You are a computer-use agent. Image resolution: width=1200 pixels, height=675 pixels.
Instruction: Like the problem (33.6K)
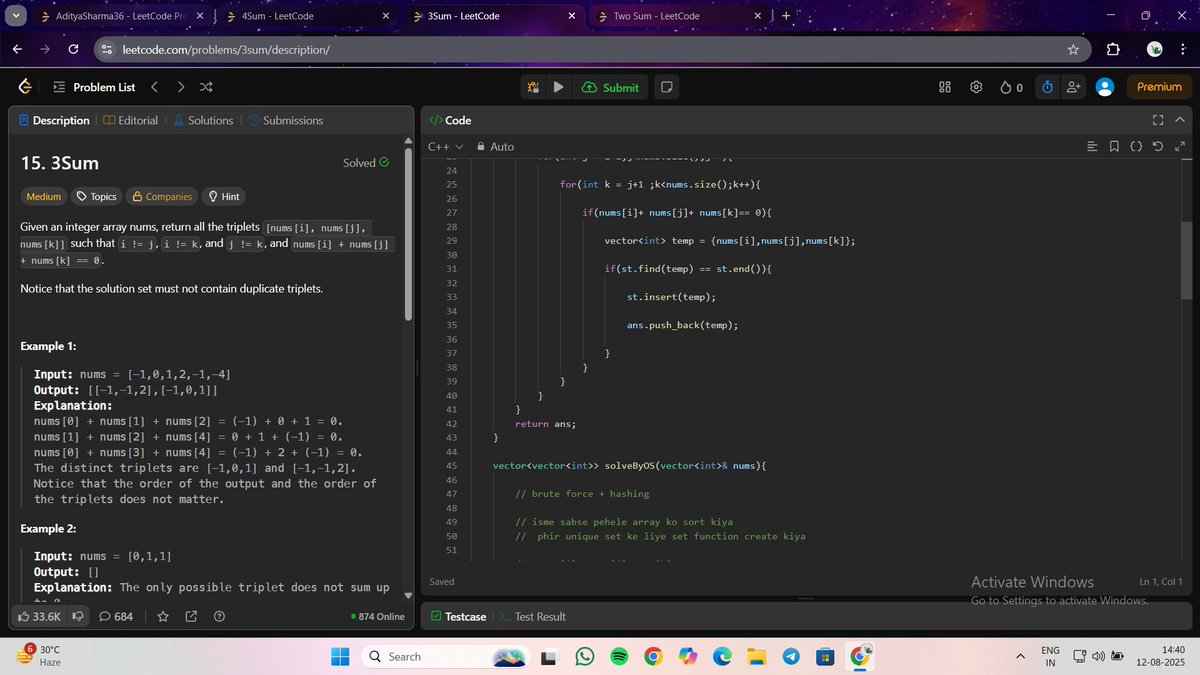(40, 616)
